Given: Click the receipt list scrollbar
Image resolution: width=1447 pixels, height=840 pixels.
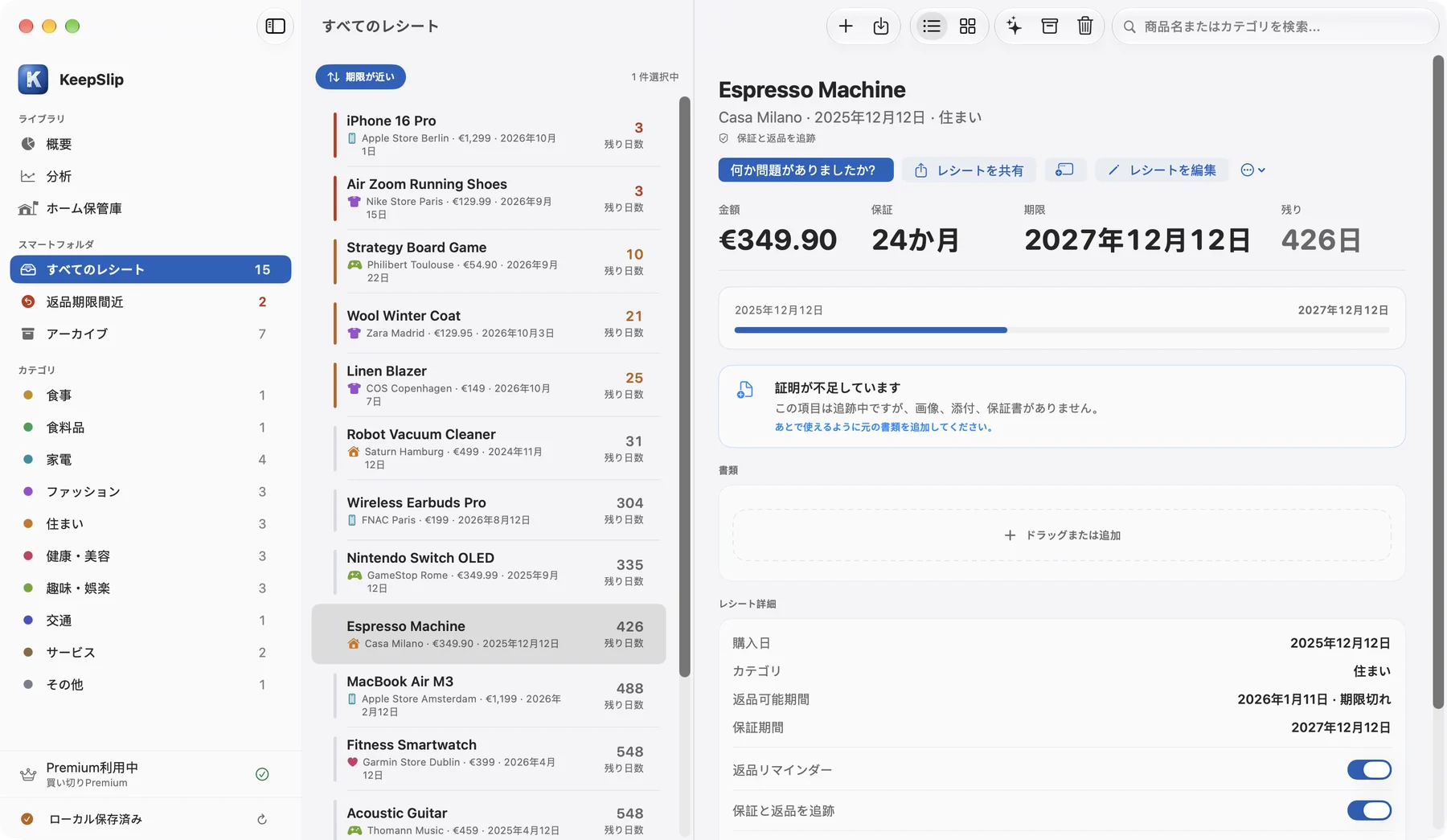Looking at the screenshot, I should (684, 386).
